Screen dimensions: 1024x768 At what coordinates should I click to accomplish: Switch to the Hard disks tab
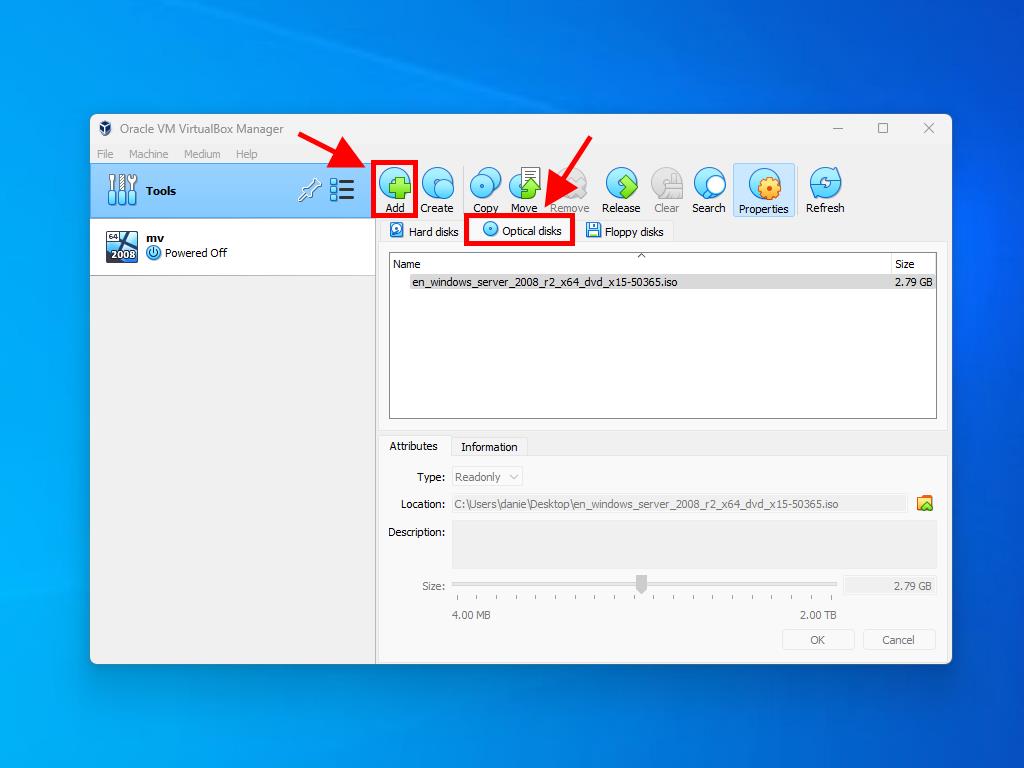pos(423,231)
